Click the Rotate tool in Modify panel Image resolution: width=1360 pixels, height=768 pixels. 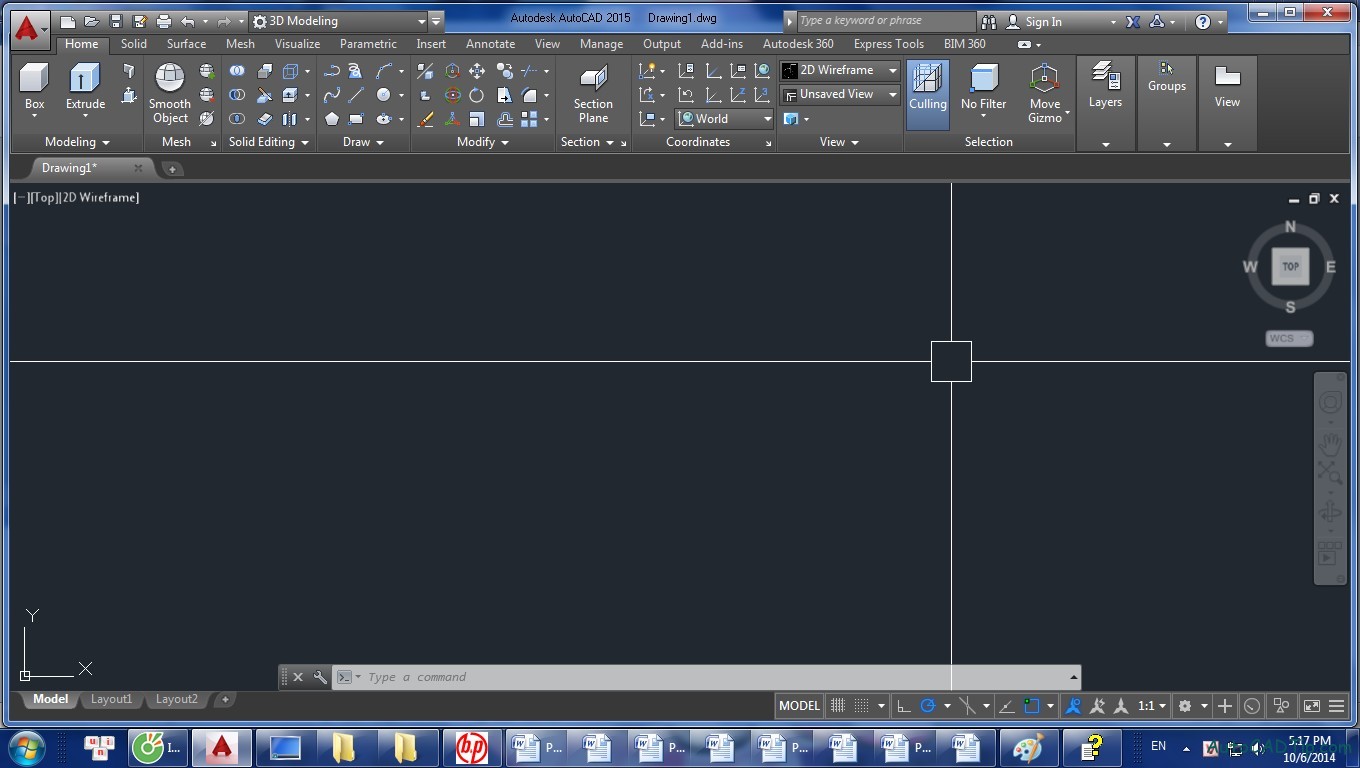(x=477, y=95)
